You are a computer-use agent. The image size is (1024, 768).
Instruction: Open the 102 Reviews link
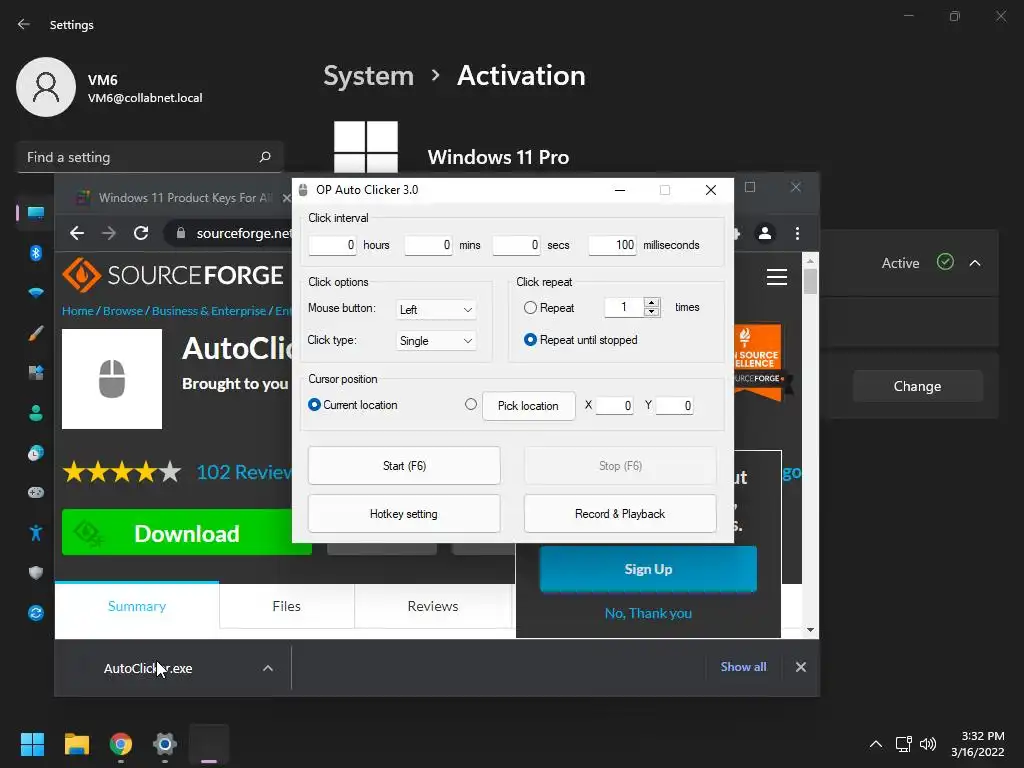click(x=244, y=472)
